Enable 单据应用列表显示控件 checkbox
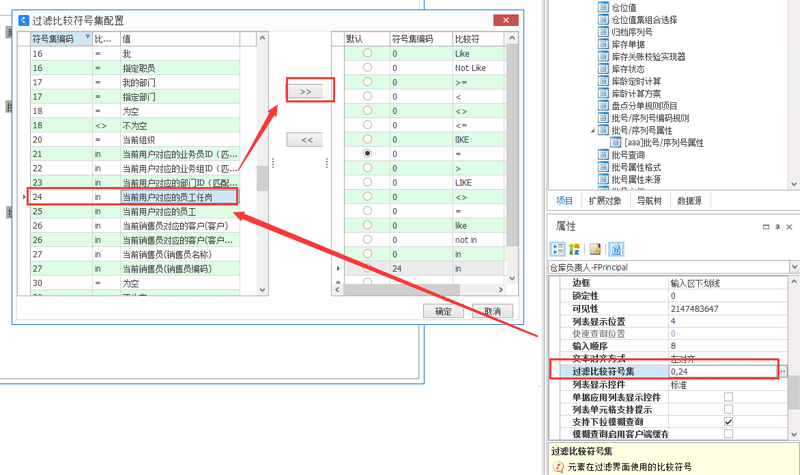The height and width of the screenshot is (475, 800). click(728, 397)
